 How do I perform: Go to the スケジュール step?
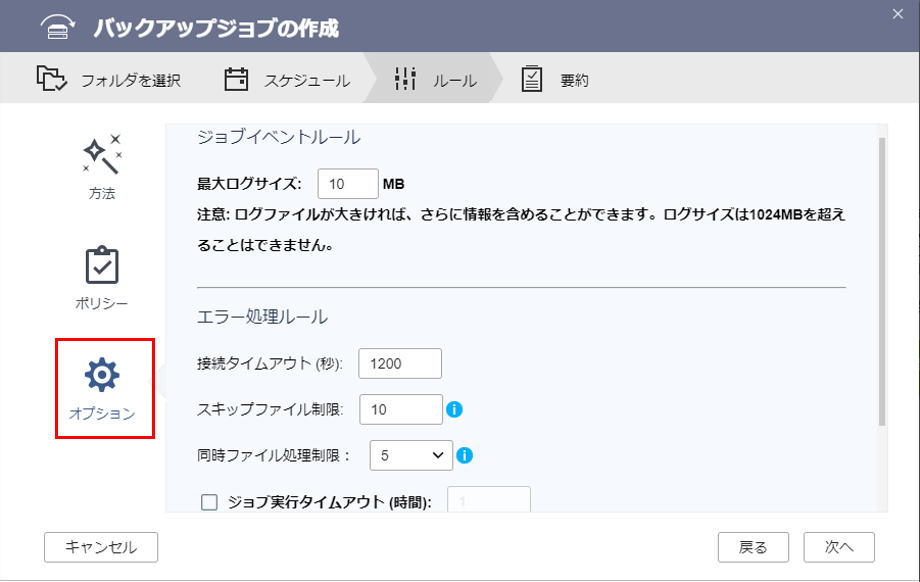[x=306, y=80]
